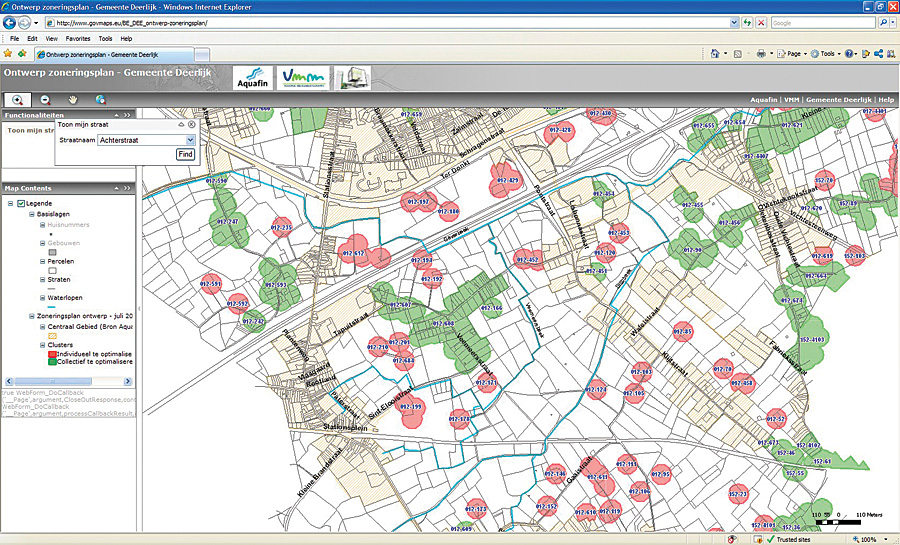Viewport: 900px width, 545px height.
Task: Activate the pan hand tool
Action: (72, 100)
